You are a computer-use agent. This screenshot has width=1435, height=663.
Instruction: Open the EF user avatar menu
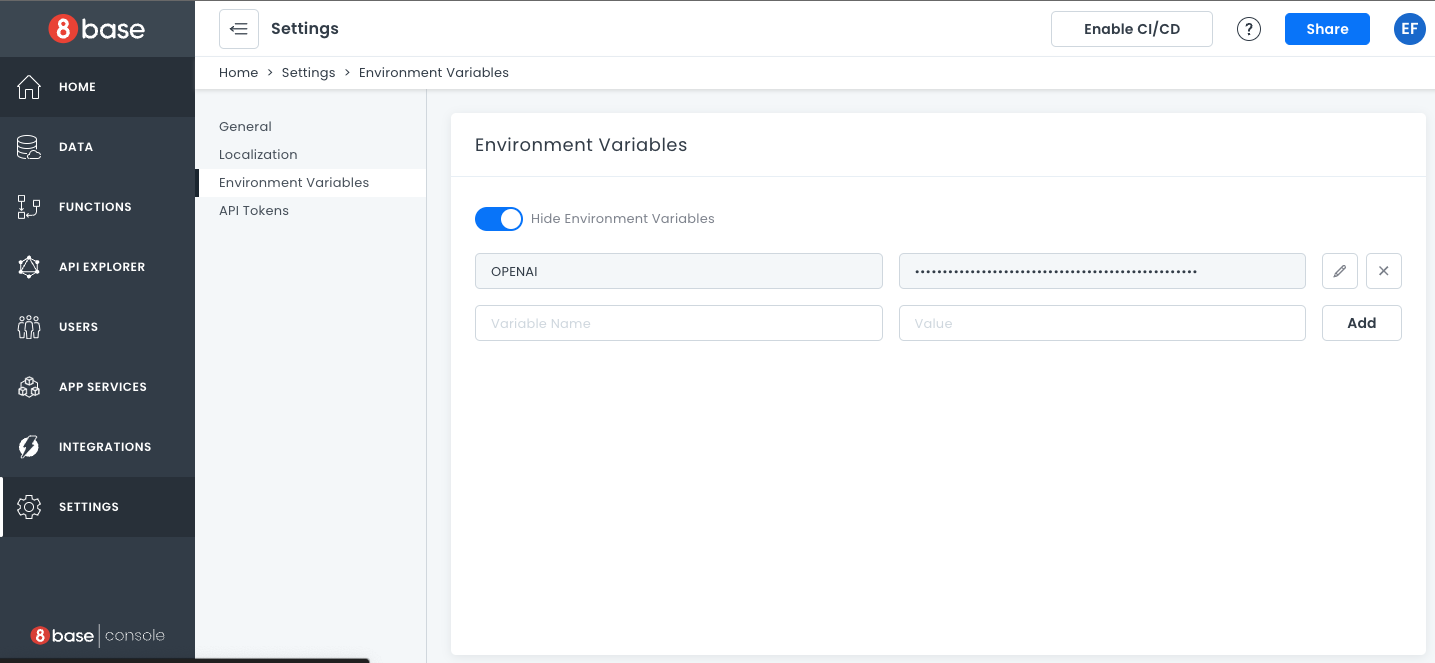[1409, 29]
